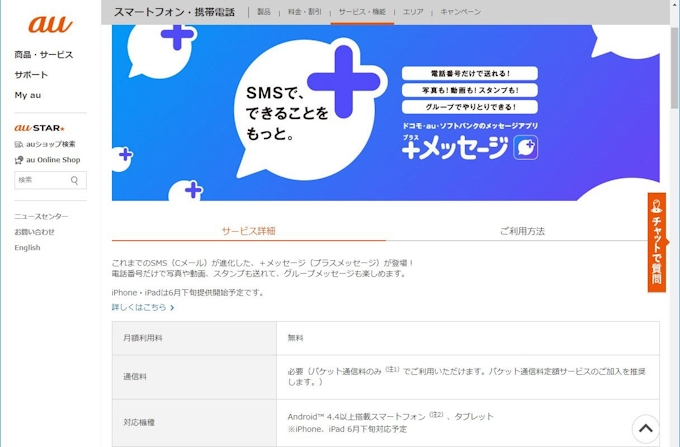Click the search magnifier icon

(75, 181)
